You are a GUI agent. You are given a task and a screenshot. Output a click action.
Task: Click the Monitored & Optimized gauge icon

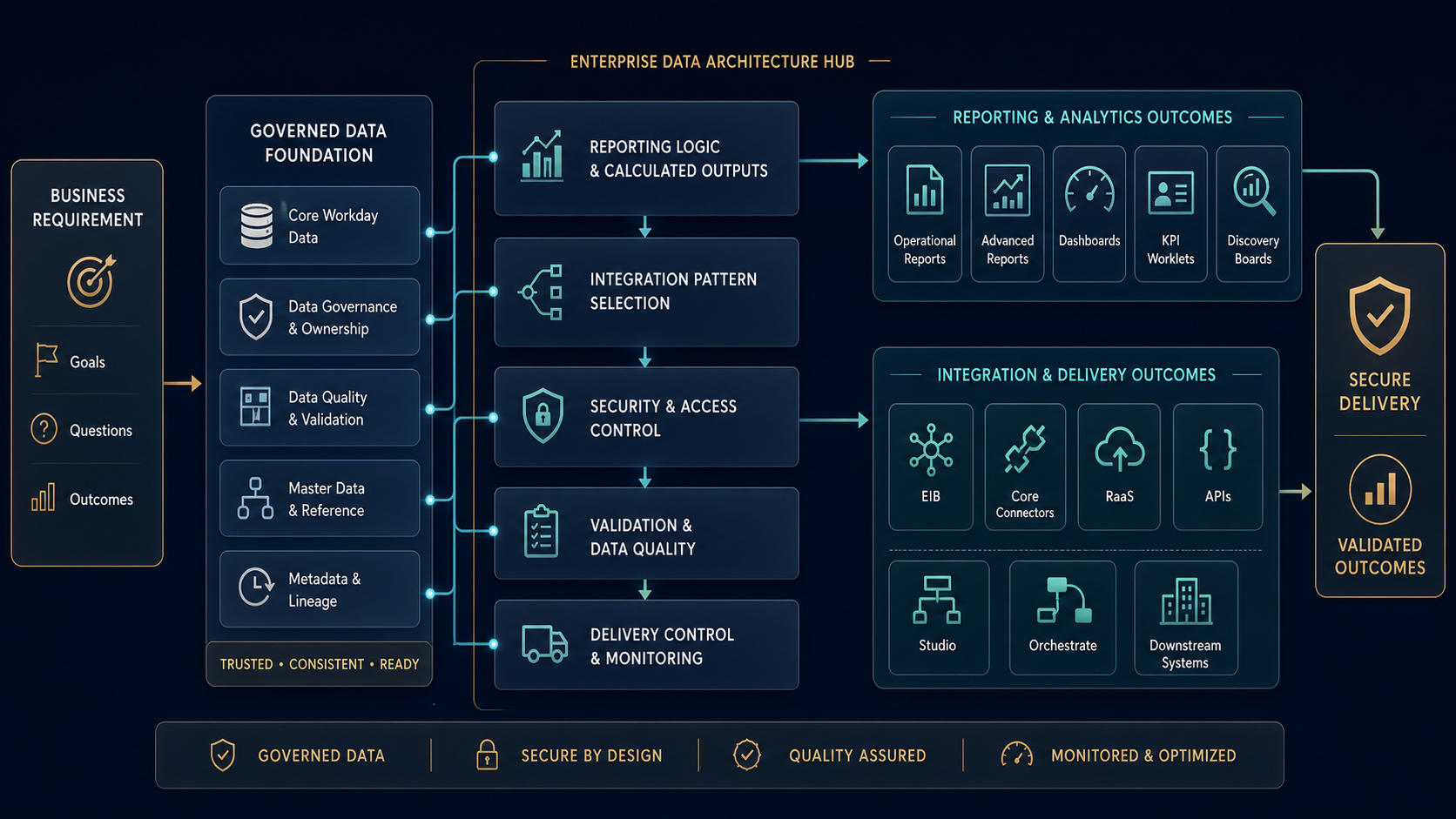coord(1017,754)
